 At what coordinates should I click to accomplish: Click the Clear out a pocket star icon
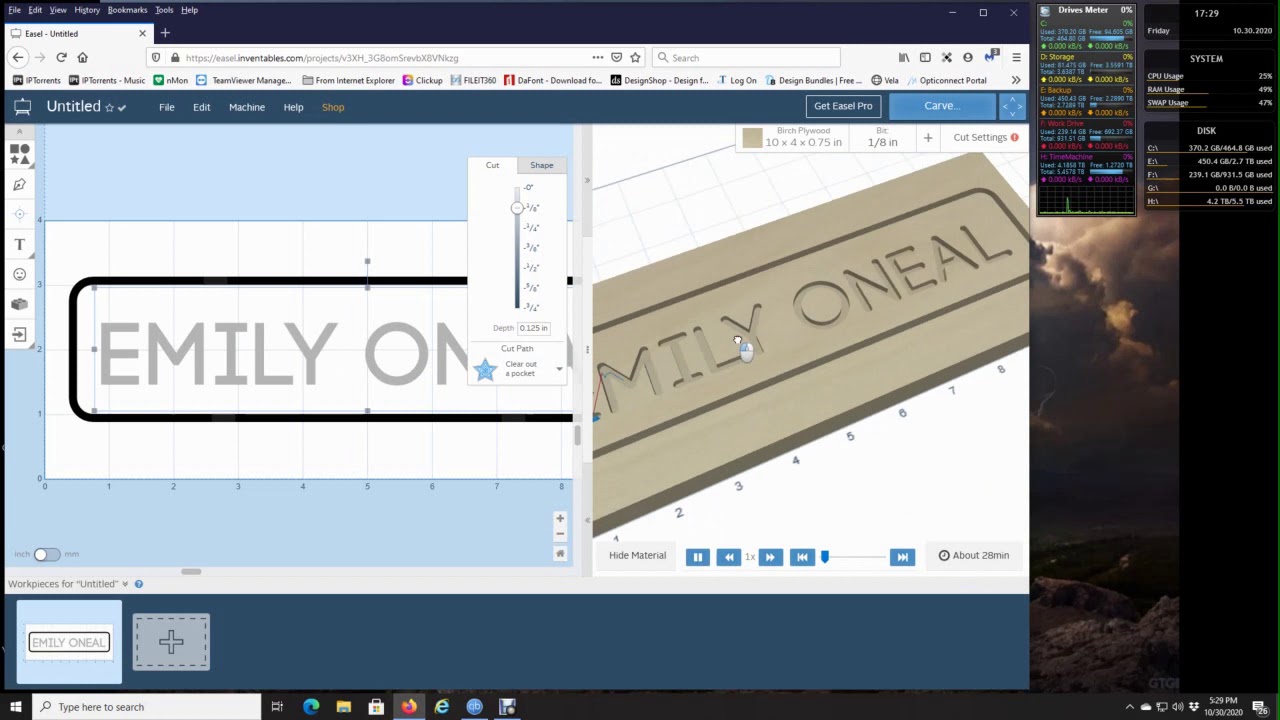click(485, 370)
